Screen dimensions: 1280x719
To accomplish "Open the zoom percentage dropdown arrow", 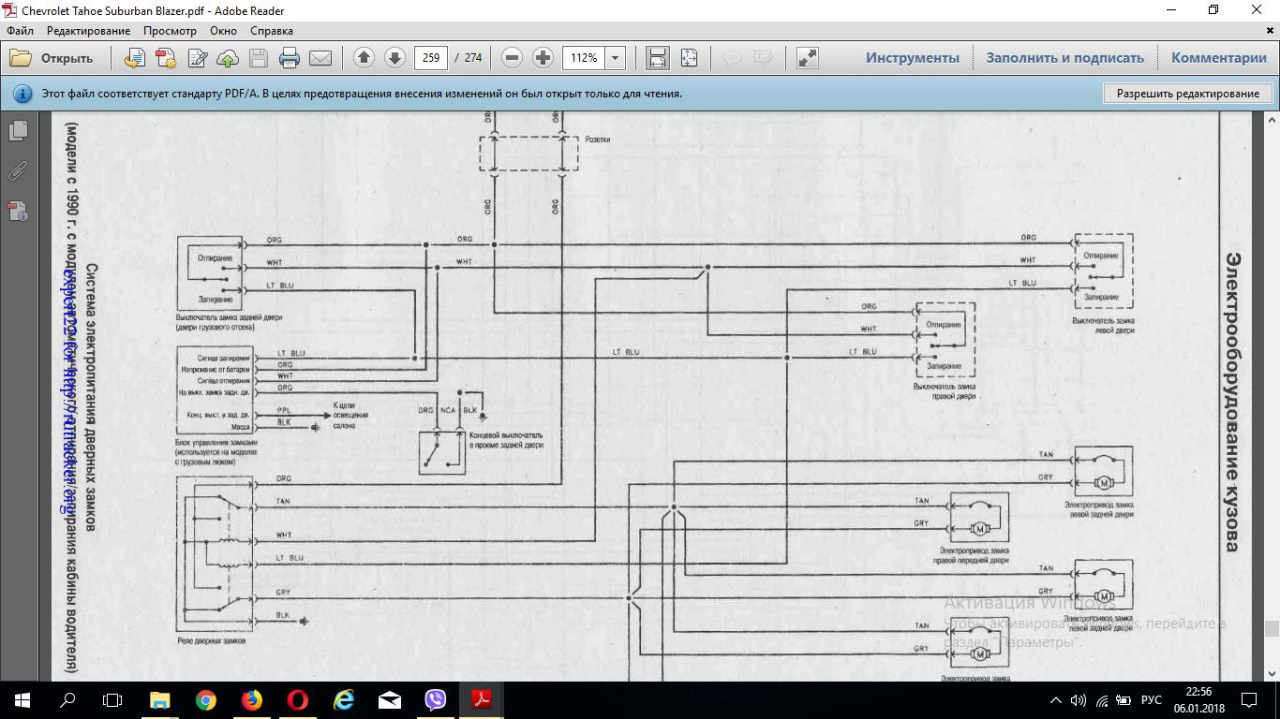I will (x=615, y=58).
